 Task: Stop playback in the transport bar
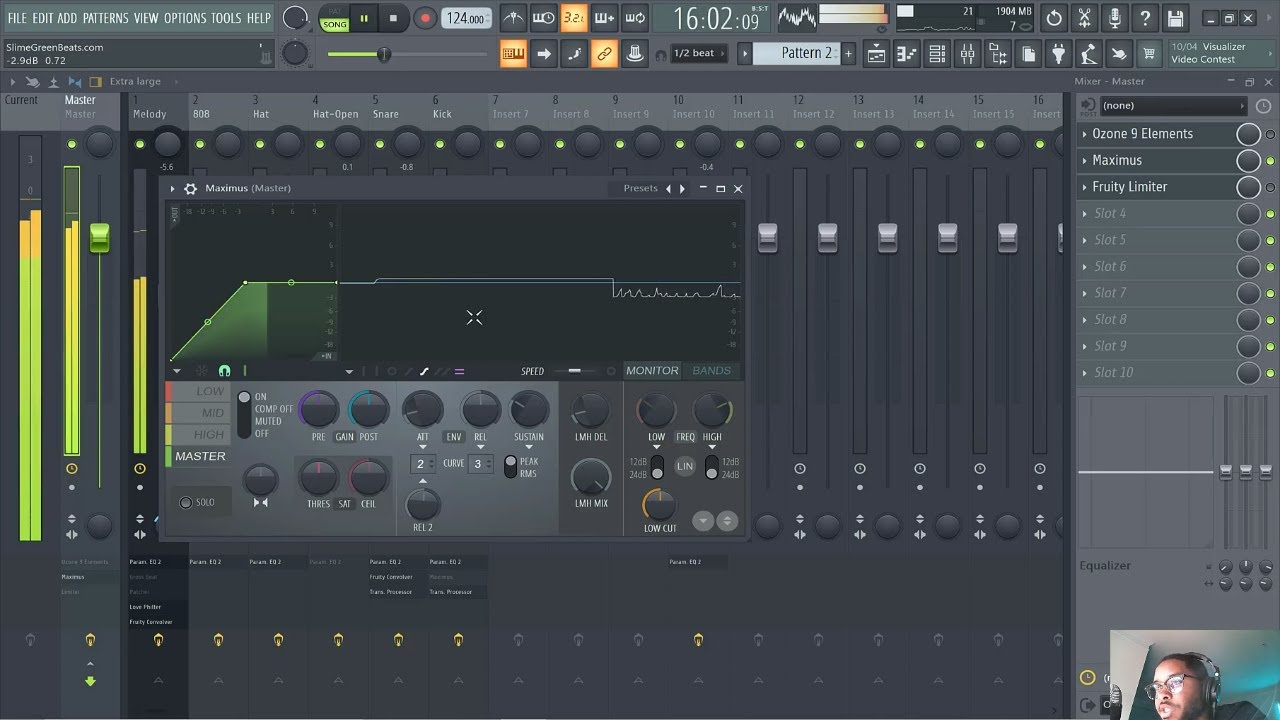(x=393, y=18)
